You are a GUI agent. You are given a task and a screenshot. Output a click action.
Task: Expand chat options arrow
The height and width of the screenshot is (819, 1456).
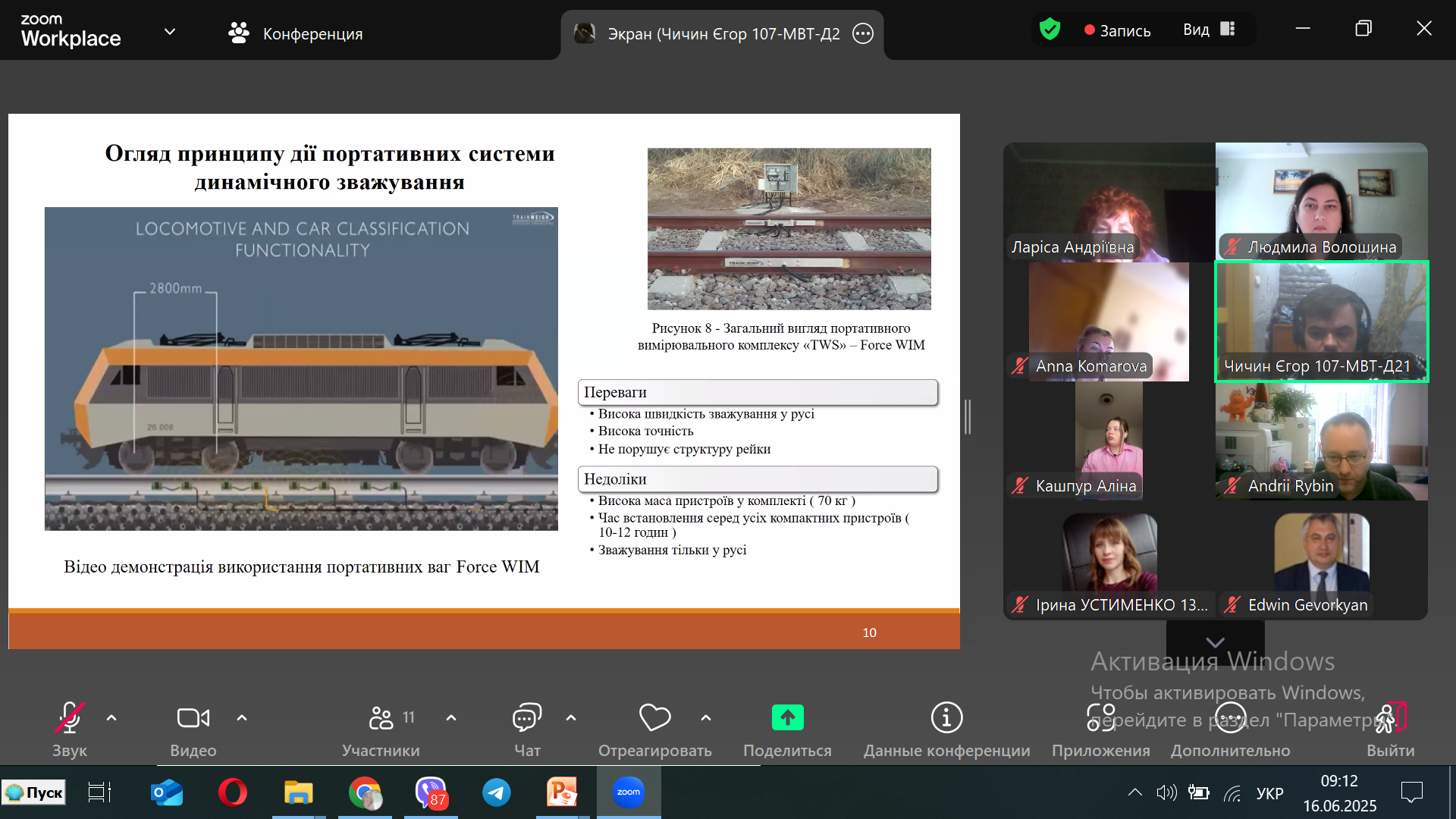click(x=571, y=717)
